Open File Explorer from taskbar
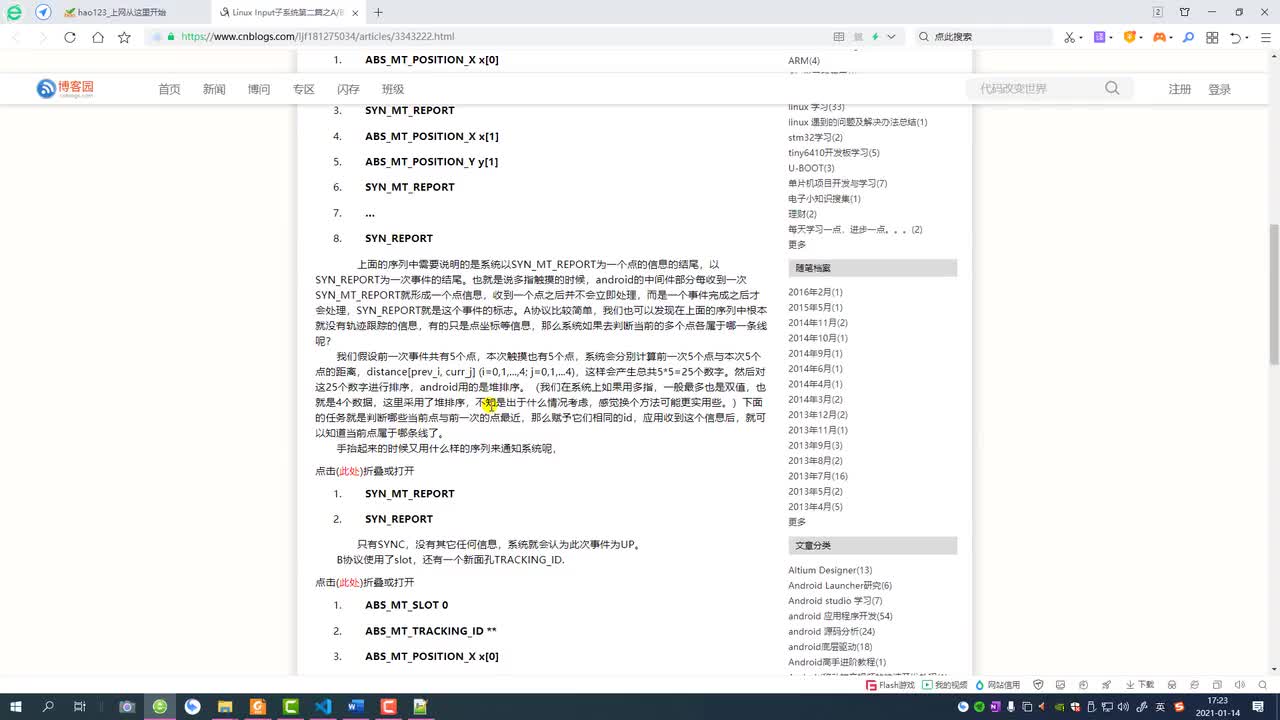 [x=225, y=706]
